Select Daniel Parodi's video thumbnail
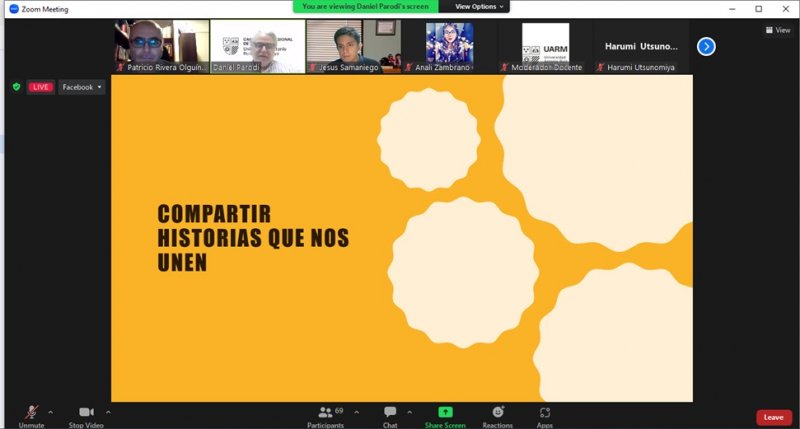Screen dimensions: 800x429 (x=257, y=46)
